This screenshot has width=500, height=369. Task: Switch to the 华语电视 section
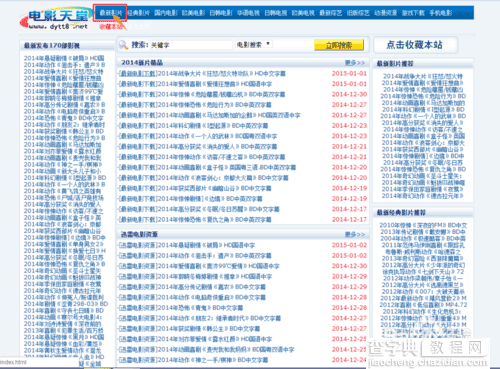[x=248, y=13]
